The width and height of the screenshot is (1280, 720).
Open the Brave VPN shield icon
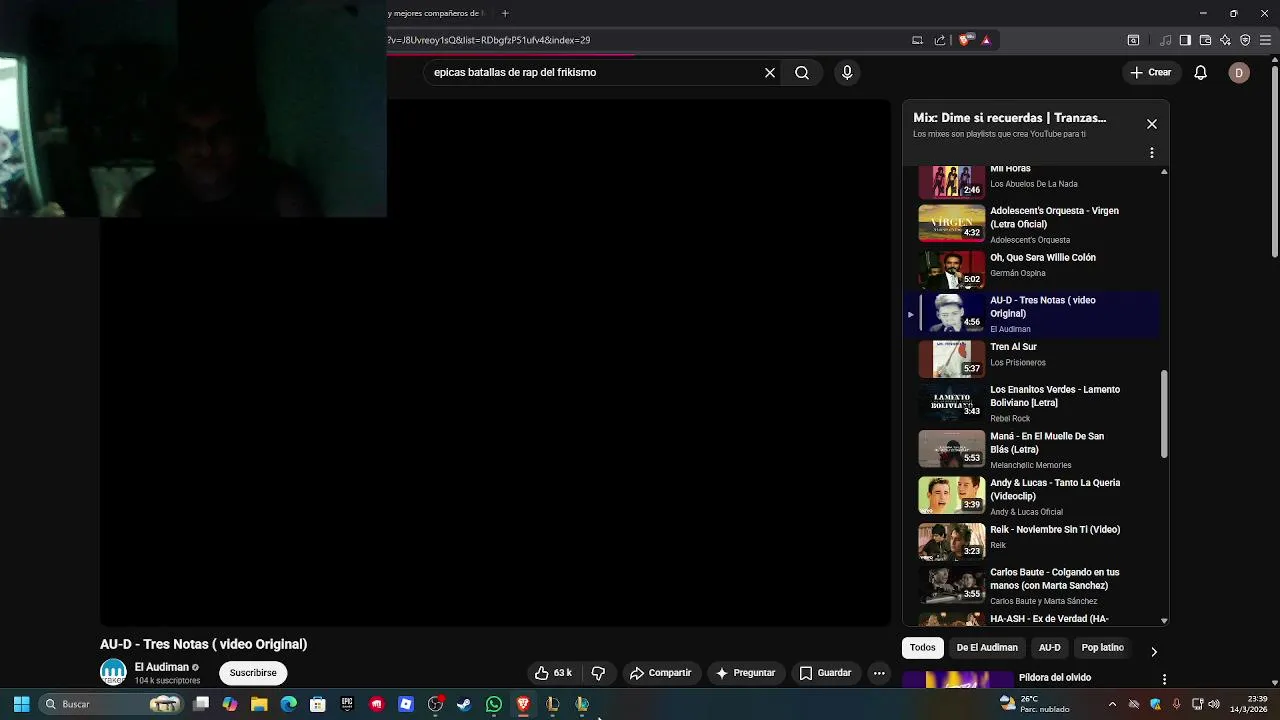click(x=1245, y=40)
